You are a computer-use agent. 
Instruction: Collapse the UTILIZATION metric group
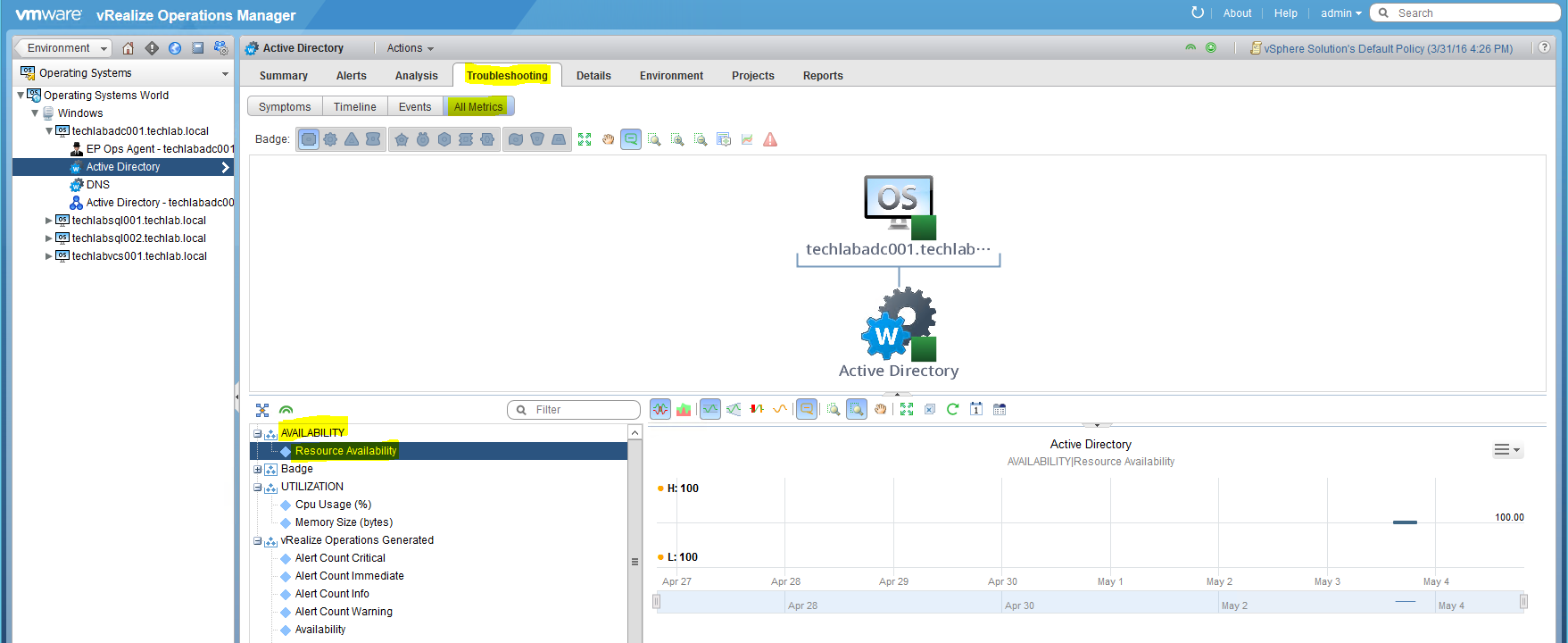257,487
